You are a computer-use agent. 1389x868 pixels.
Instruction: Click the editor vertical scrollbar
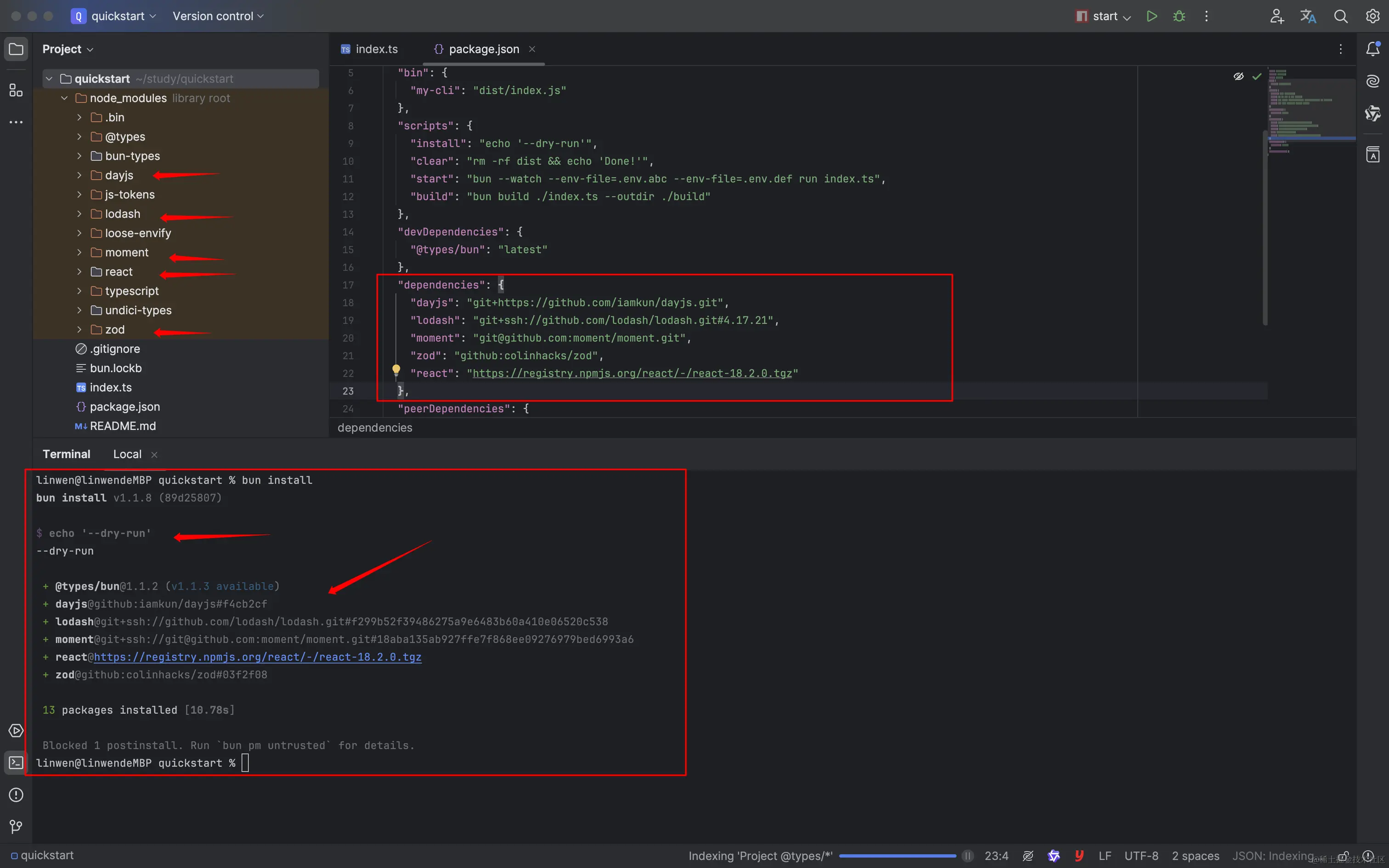(x=1265, y=228)
